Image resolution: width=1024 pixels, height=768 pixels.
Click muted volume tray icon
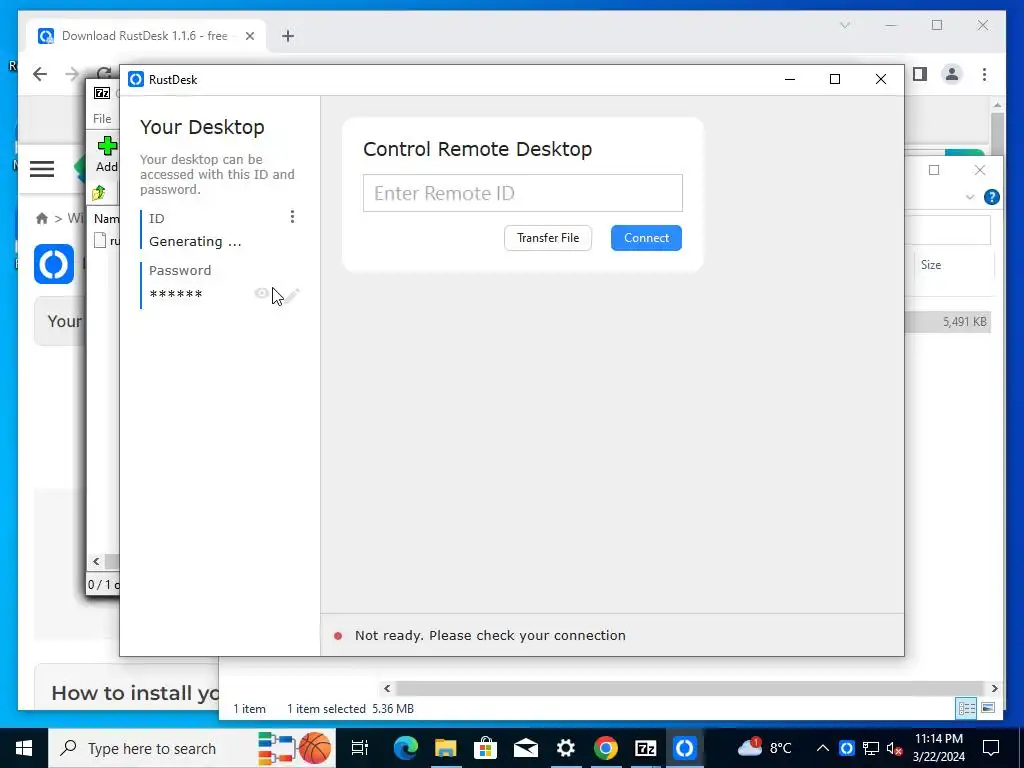pyautogui.click(x=895, y=748)
